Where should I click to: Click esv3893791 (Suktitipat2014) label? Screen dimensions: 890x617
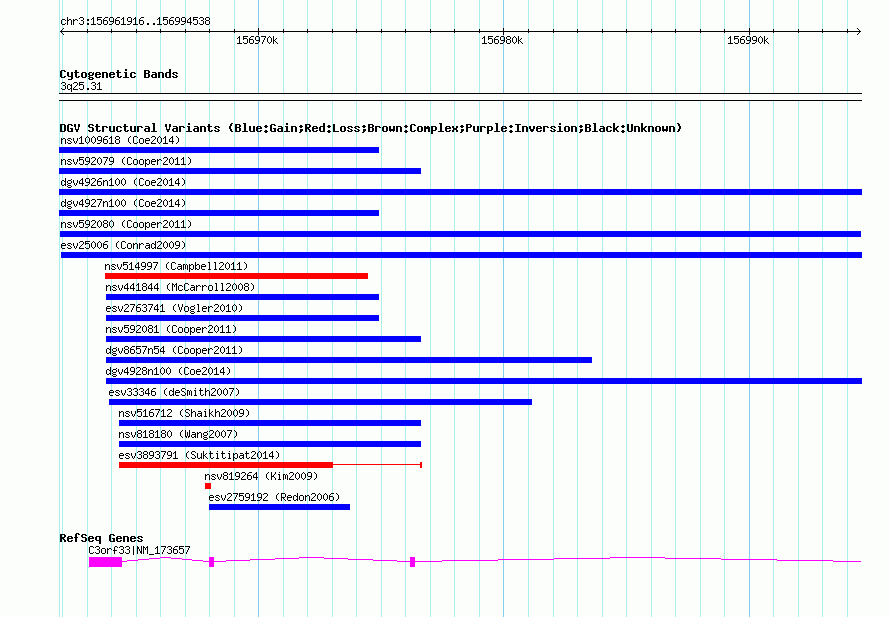(199, 455)
